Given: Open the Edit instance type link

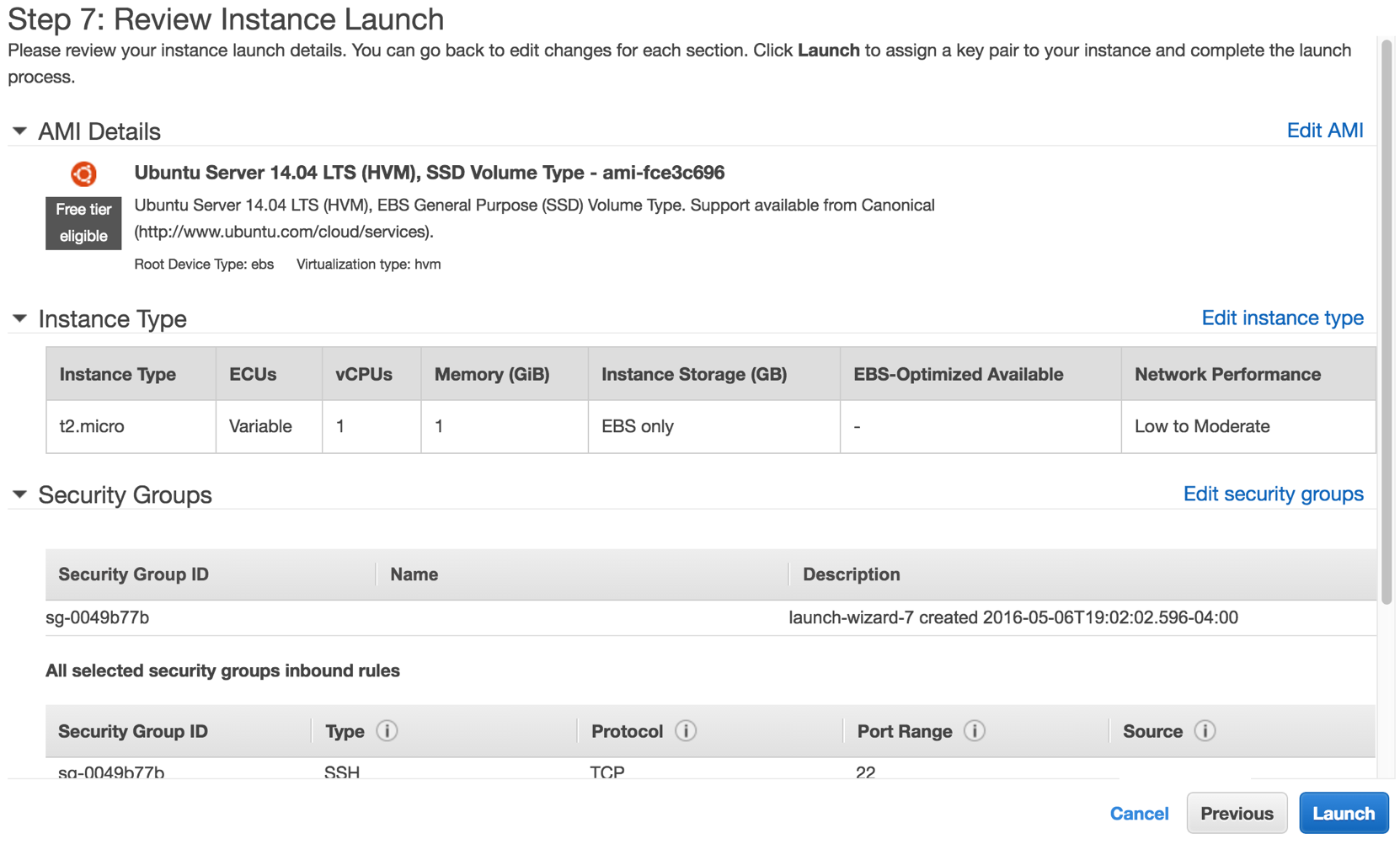Looking at the screenshot, I should coord(1282,318).
